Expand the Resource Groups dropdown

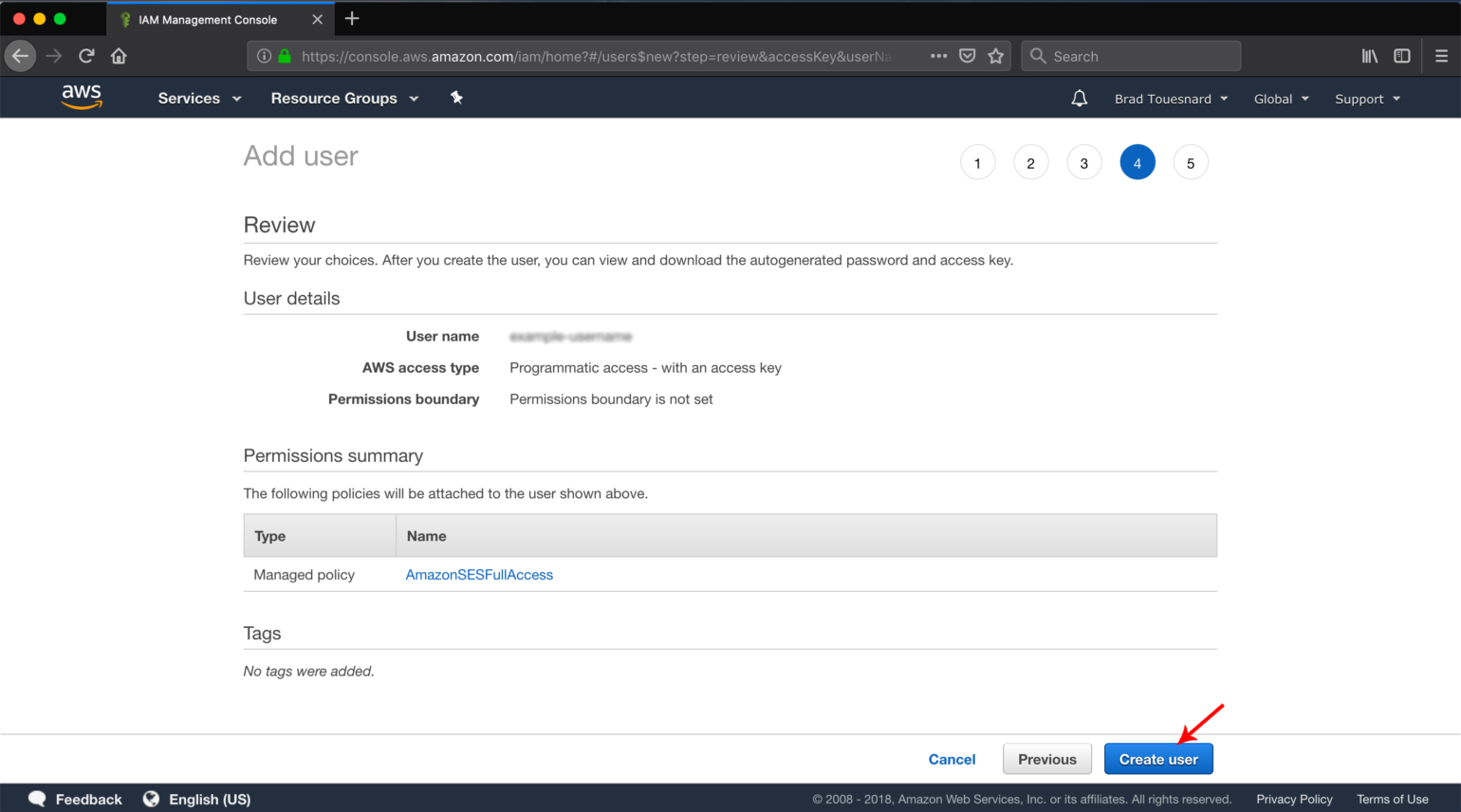click(344, 98)
